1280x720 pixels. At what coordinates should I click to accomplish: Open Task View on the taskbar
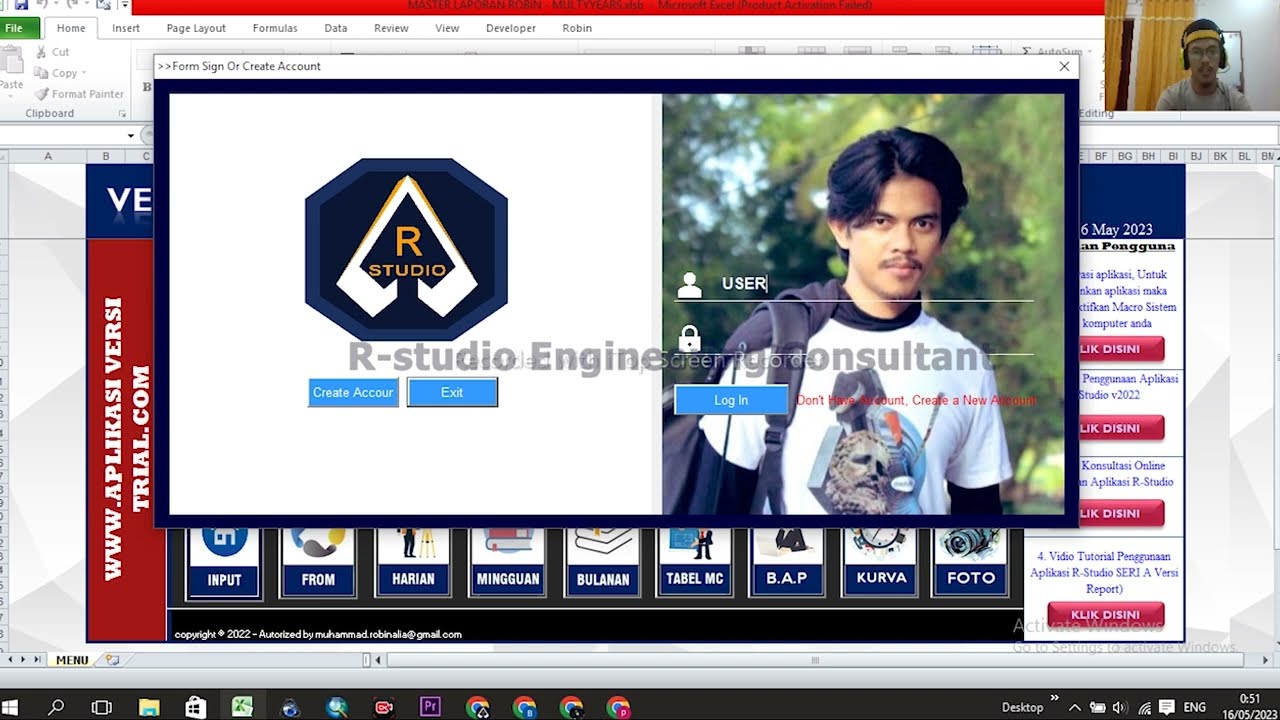pos(101,707)
